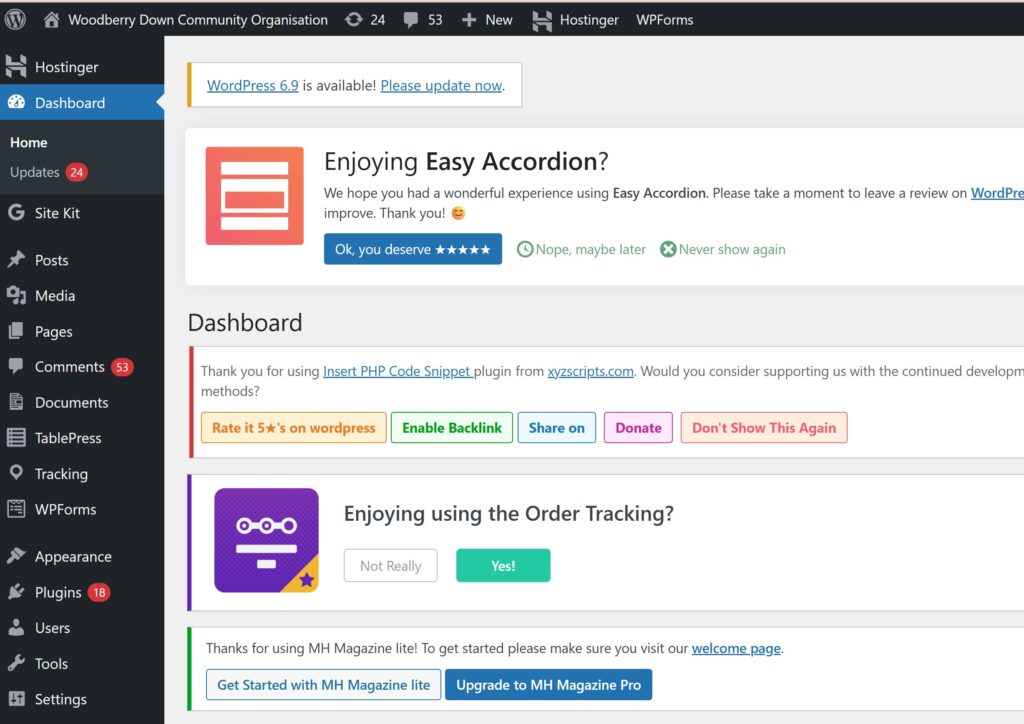1024x724 pixels.
Task: Select Updates under Dashboard submenu
Action: coord(35,172)
